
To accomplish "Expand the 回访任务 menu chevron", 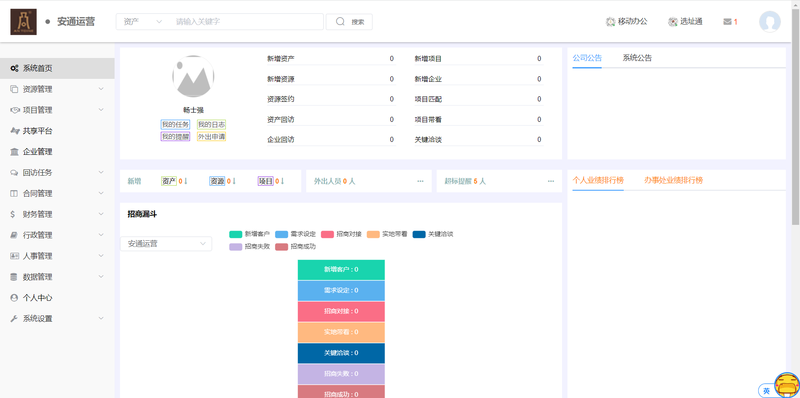I will tap(101, 172).
